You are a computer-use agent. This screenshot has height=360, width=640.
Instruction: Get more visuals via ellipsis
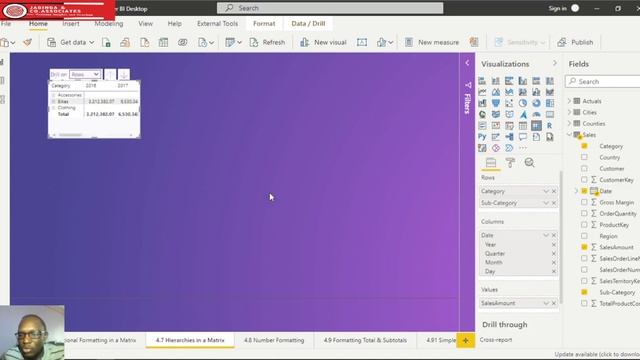tap(523, 148)
